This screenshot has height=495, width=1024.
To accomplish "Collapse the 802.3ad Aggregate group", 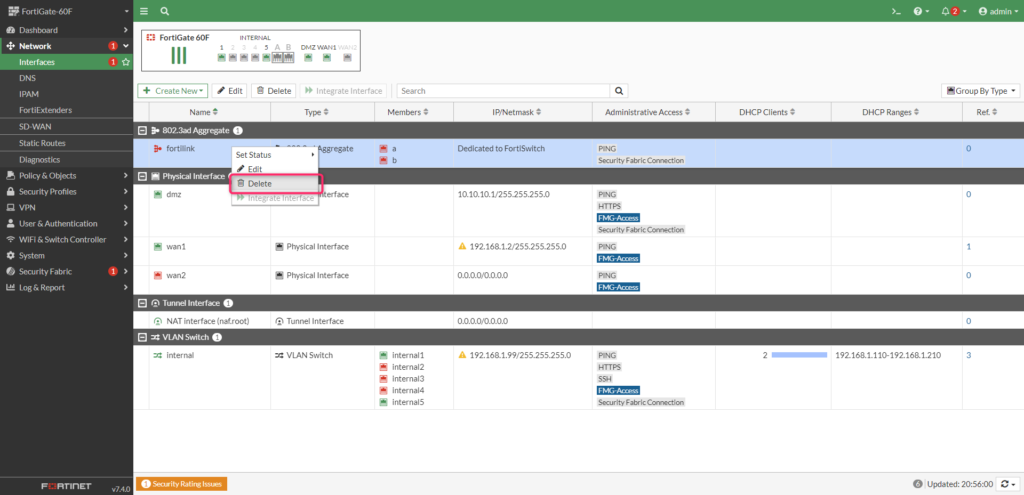I will coord(142,131).
